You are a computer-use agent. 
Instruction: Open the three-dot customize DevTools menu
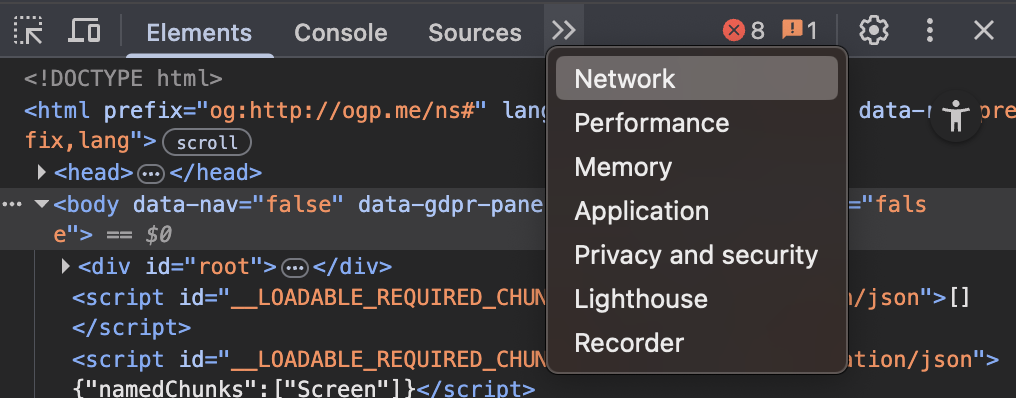[930, 30]
